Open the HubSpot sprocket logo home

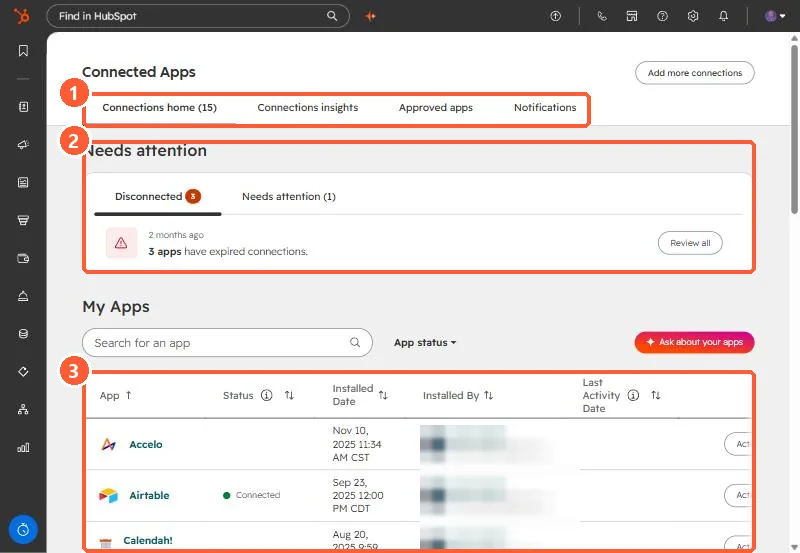click(21, 16)
